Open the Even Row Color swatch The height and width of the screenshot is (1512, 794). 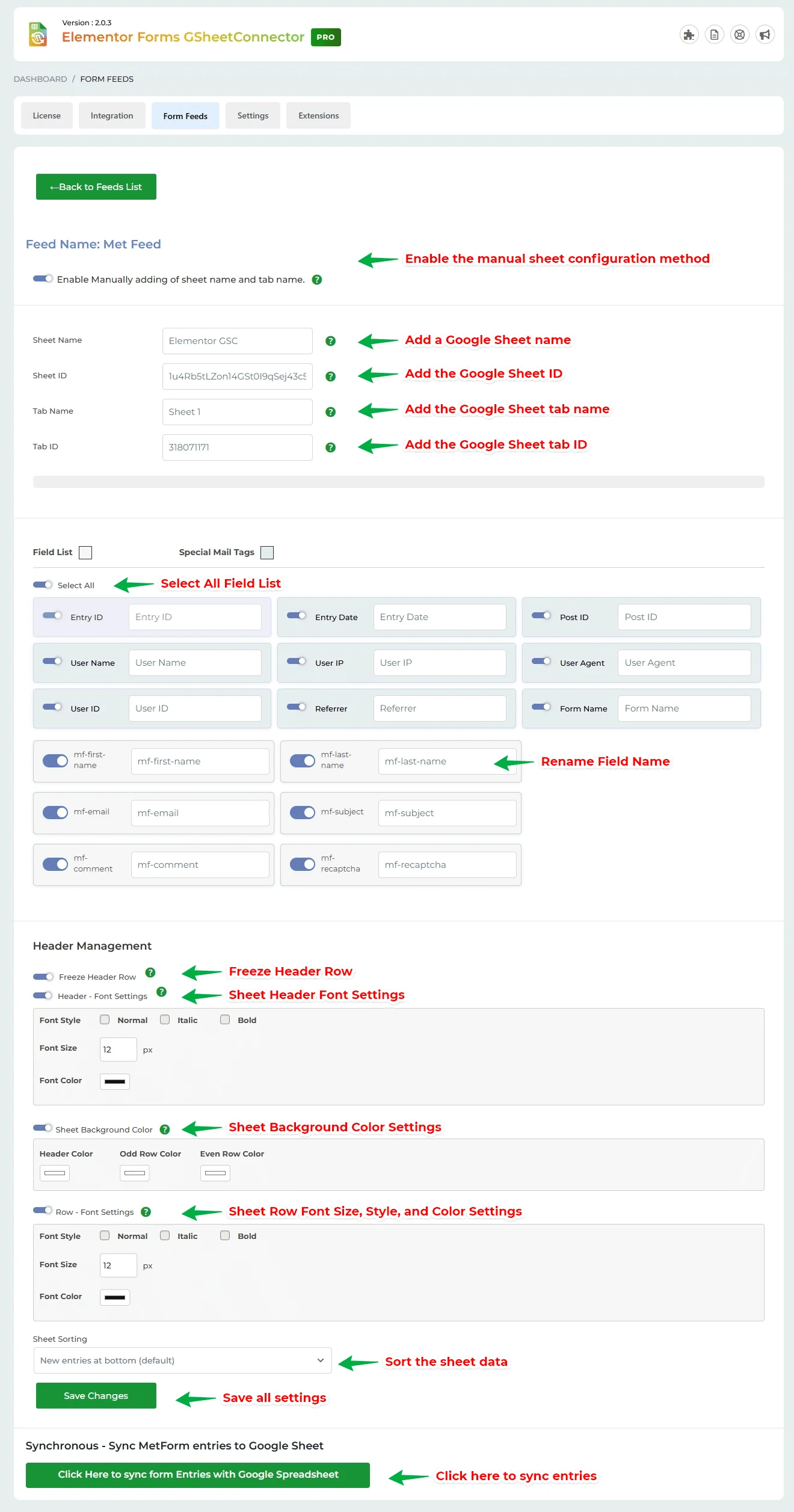coord(215,1173)
